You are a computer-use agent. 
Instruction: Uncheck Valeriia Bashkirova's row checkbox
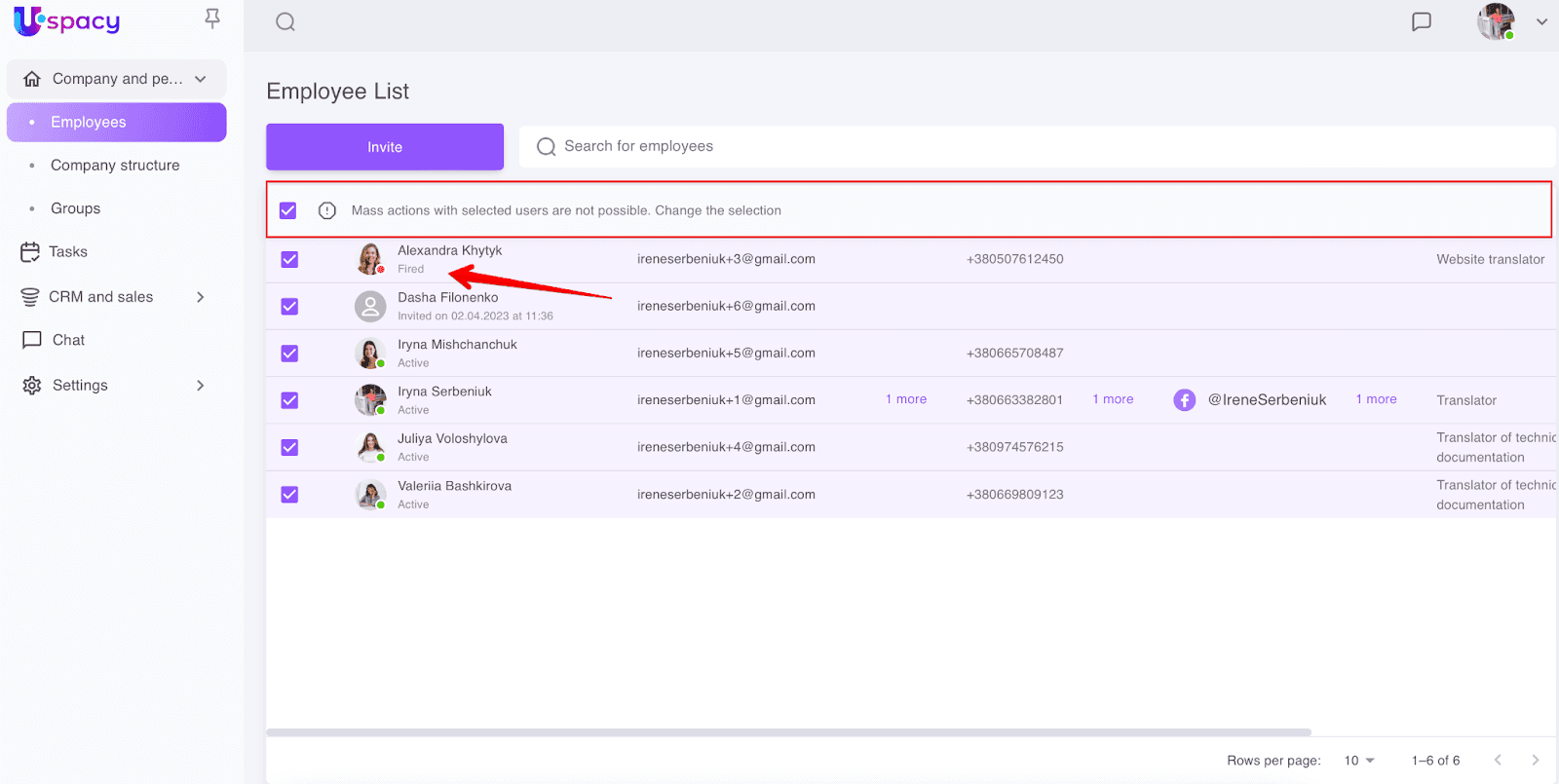[x=289, y=495]
